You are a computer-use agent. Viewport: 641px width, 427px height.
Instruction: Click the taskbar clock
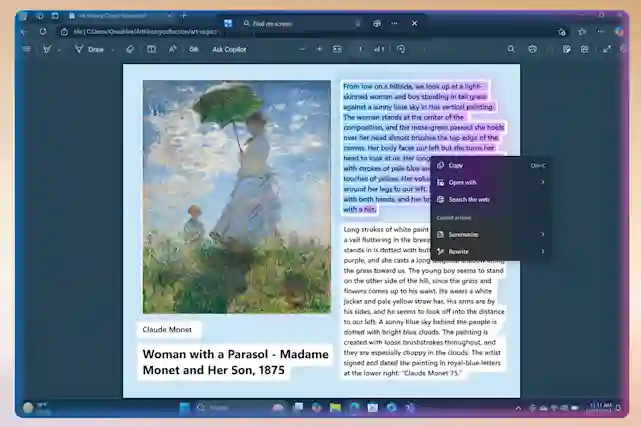[600, 407]
